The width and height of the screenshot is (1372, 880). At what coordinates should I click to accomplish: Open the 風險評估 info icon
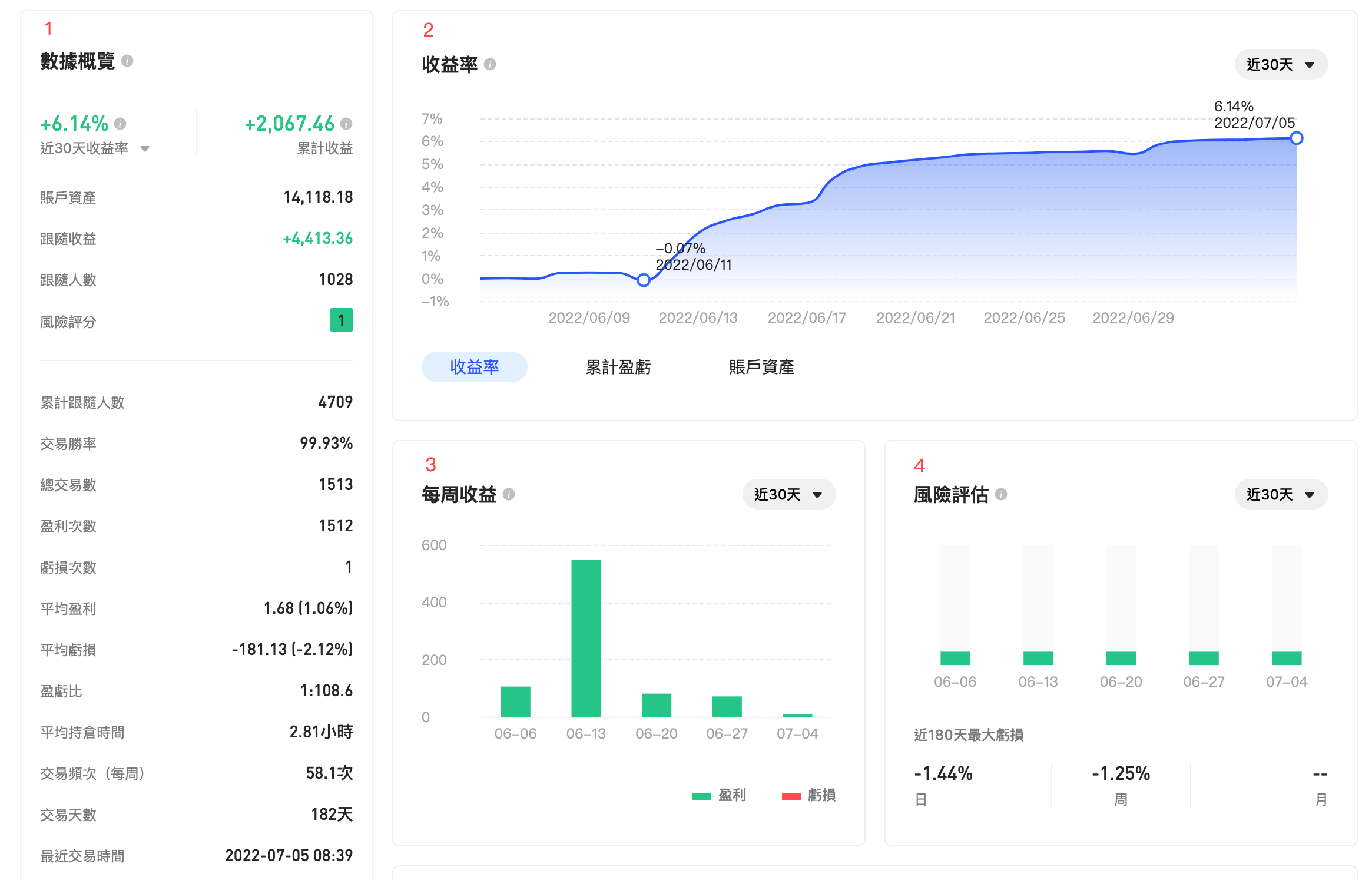pyautogui.click(x=1001, y=494)
